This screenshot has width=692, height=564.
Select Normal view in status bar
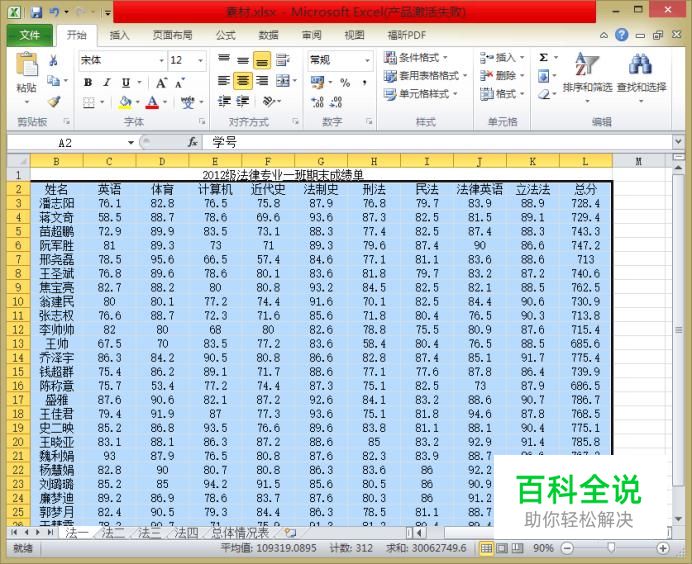click(x=486, y=549)
